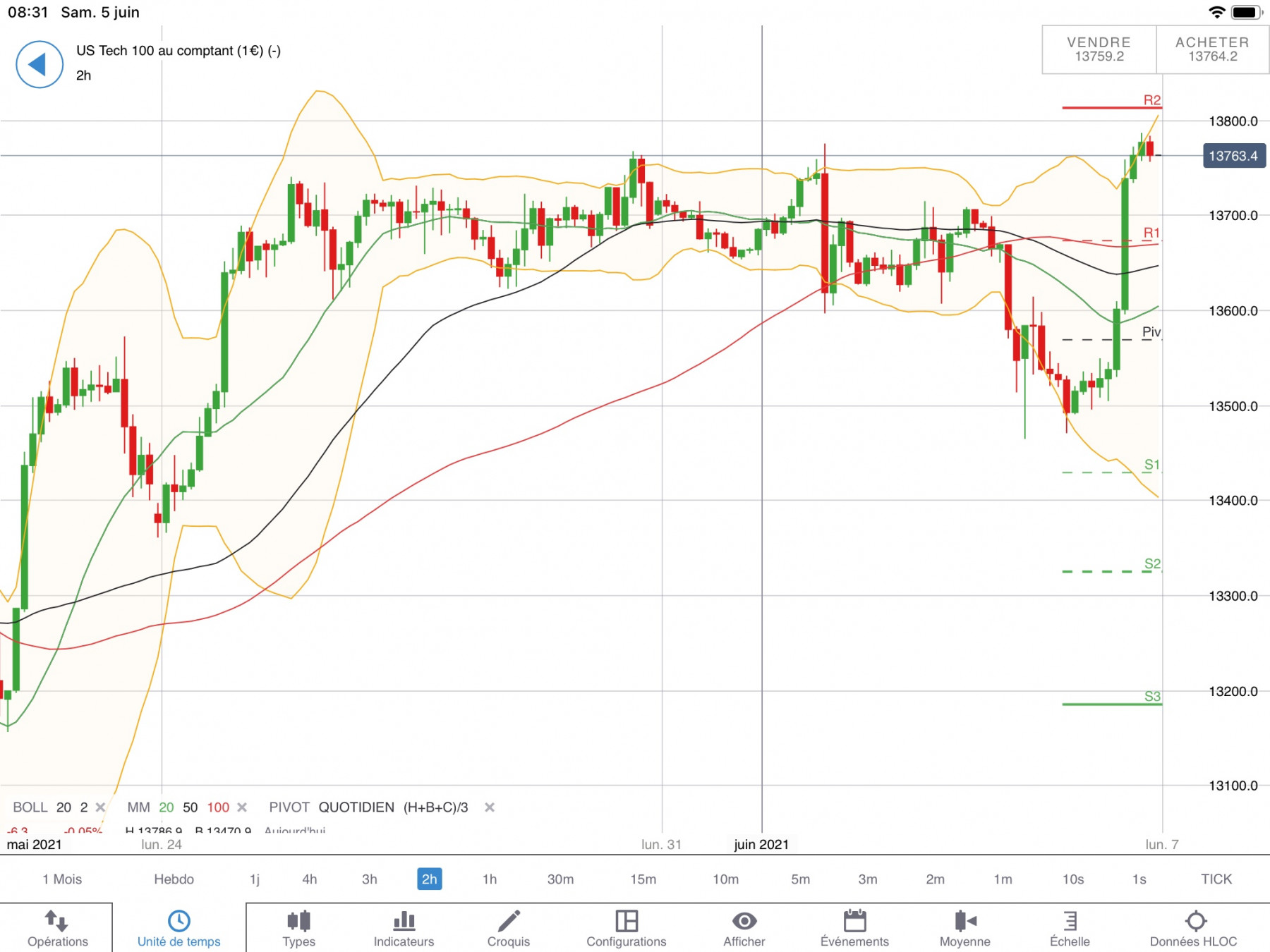Select the 15m time unit
The height and width of the screenshot is (952, 1270).
point(643,879)
